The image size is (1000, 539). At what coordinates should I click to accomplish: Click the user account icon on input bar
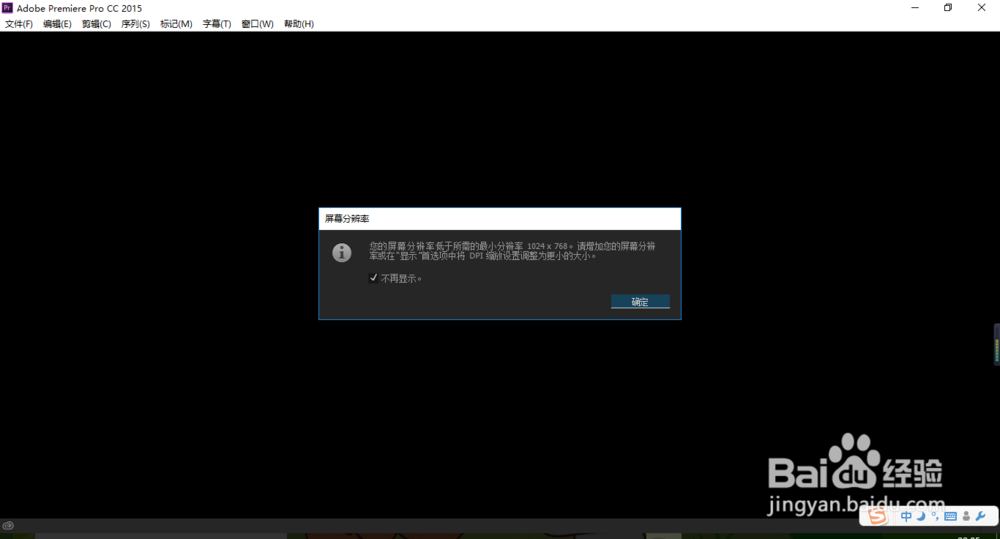pyautogui.click(x=966, y=517)
